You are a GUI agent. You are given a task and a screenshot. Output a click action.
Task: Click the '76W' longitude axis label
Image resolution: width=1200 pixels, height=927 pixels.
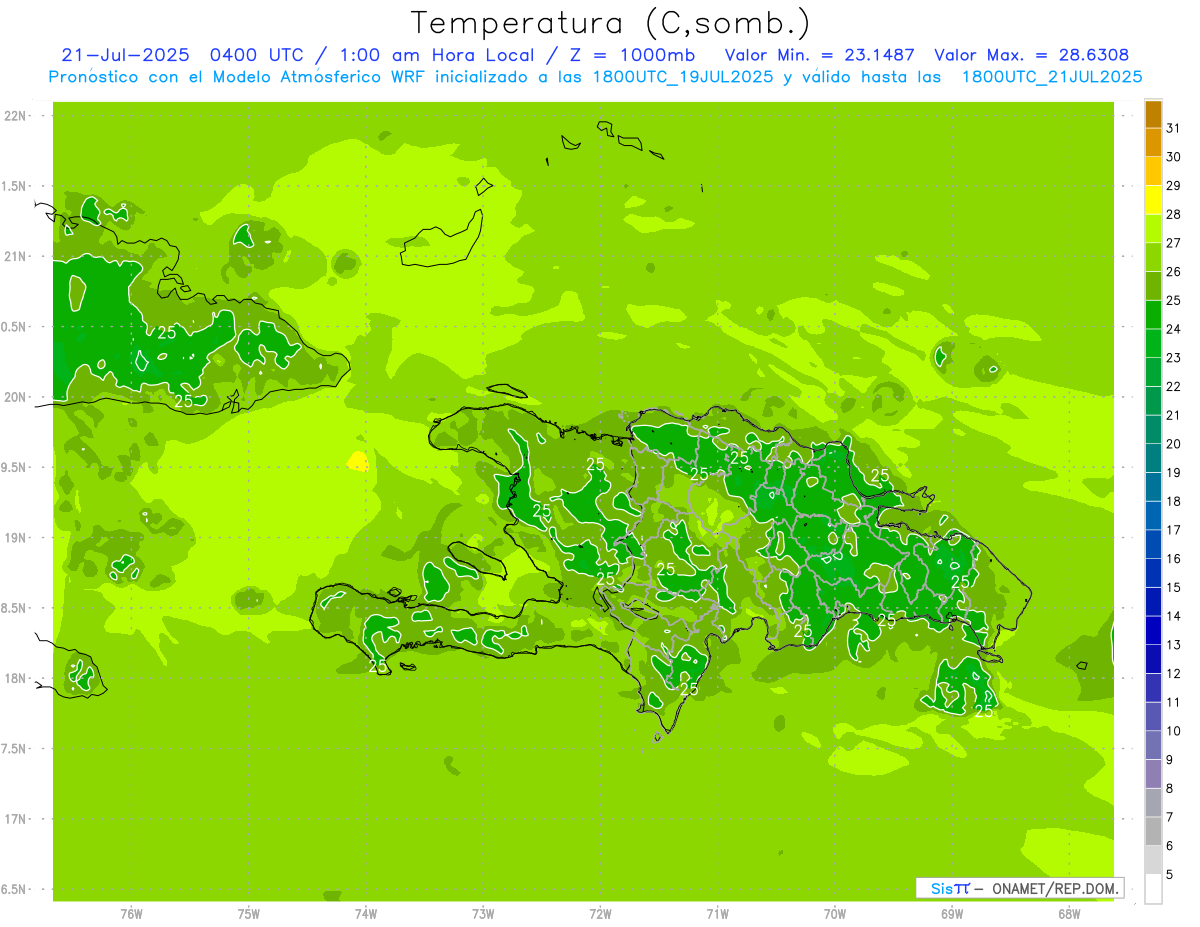[131, 913]
